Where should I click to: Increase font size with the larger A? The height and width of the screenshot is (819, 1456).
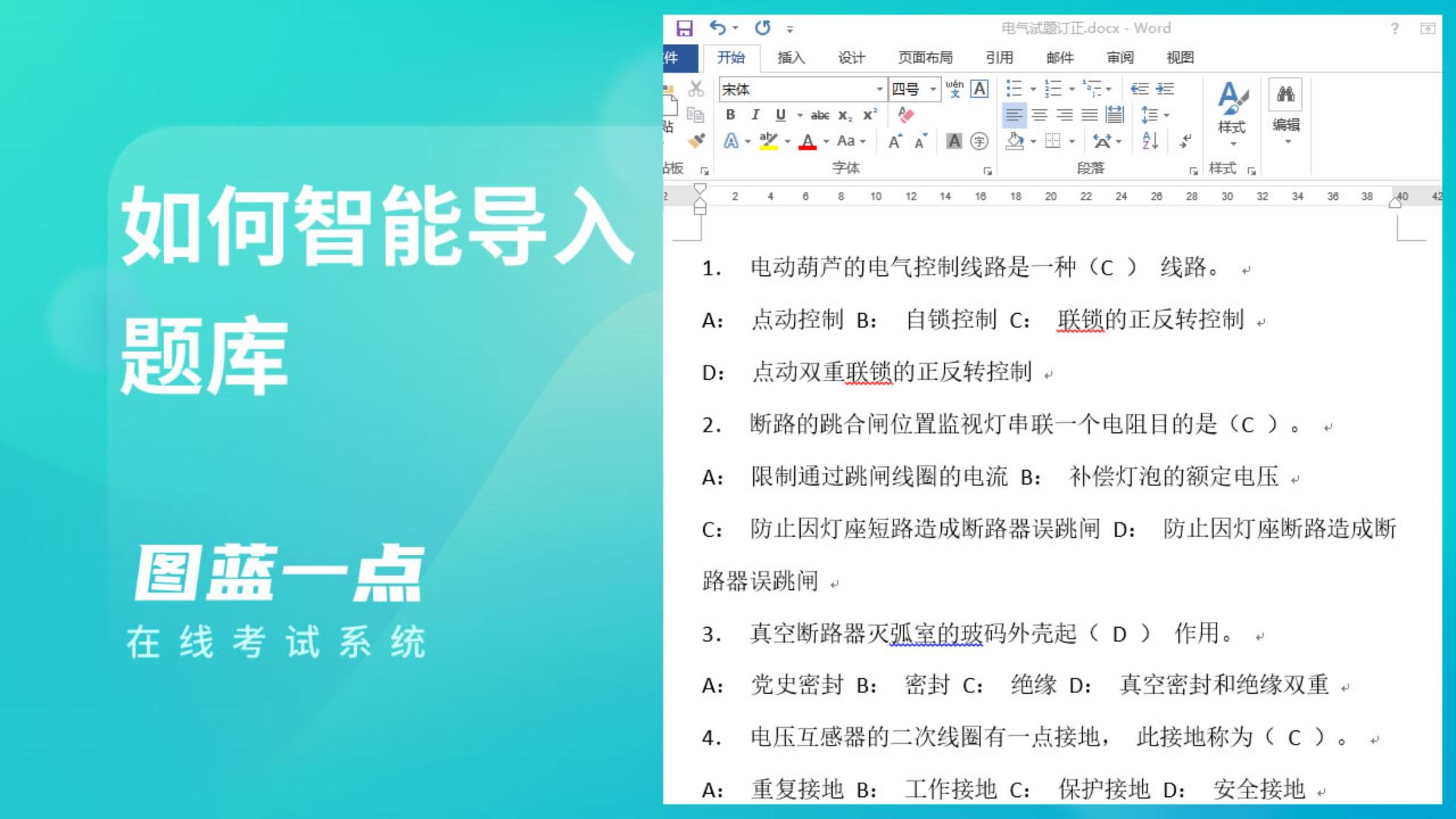coord(896,141)
